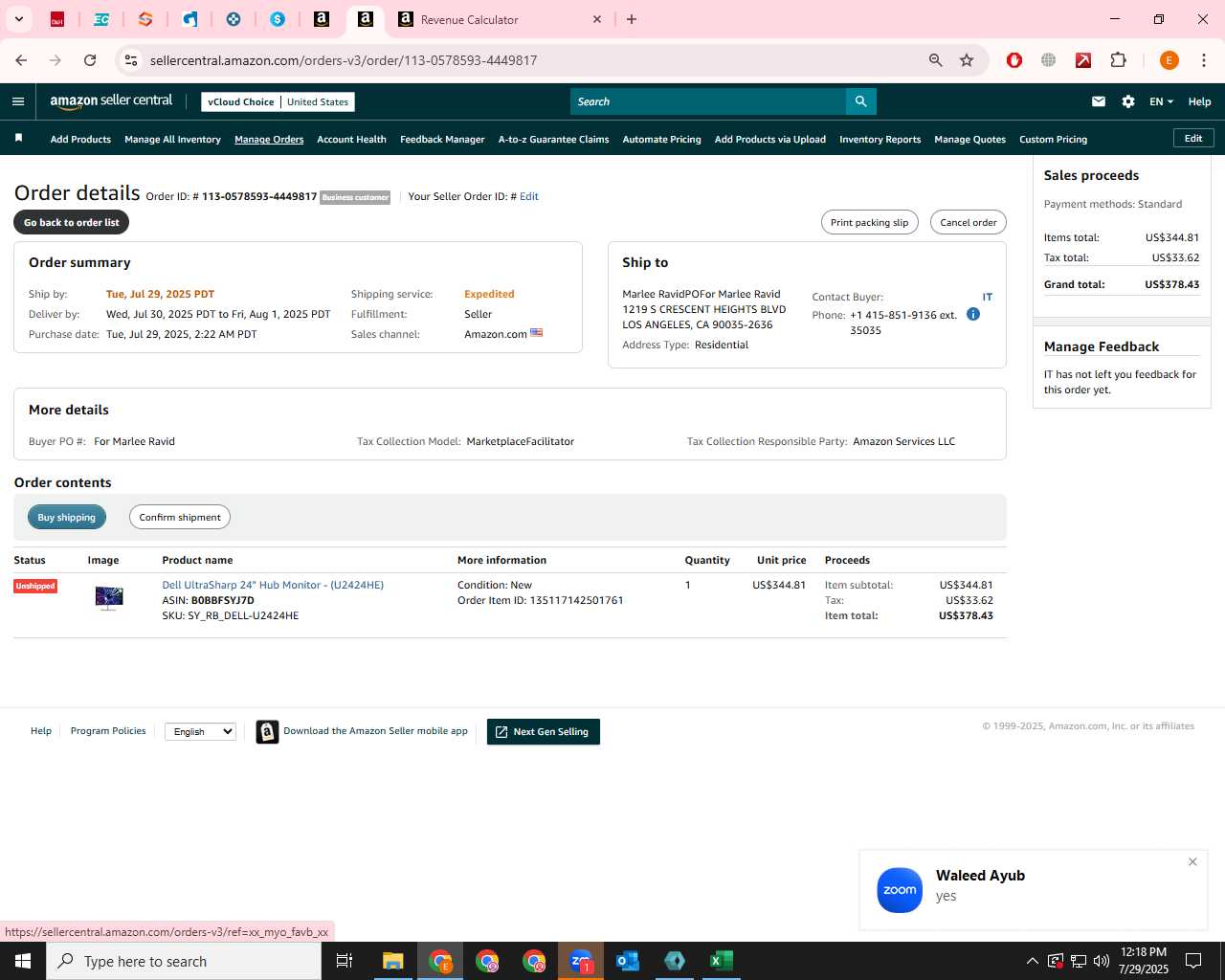Open File Explorer in the taskbar

pyautogui.click(x=393, y=961)
